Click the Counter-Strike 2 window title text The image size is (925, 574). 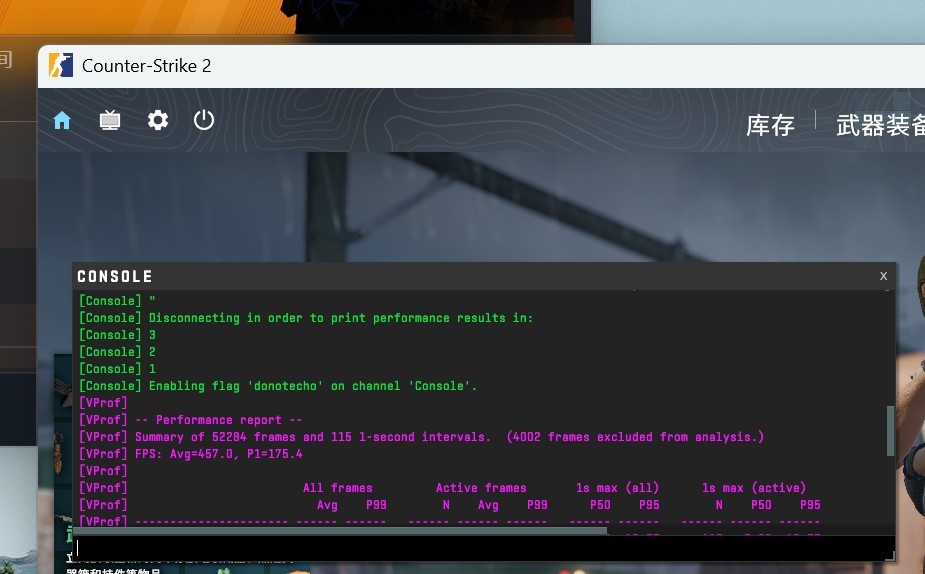[x=146, y=65]
